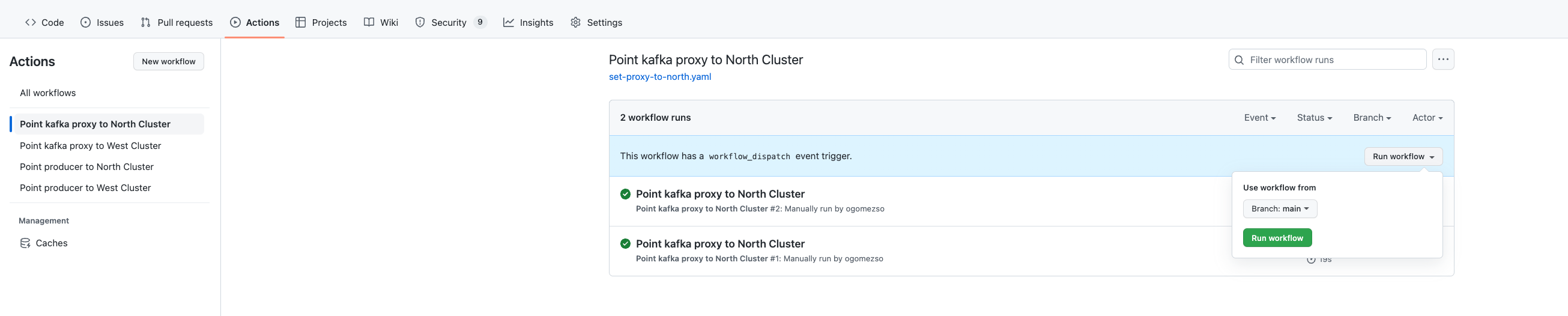This screenshot has width=1568, height=316.
Task: Click 'Manually run by ogomezso' text of run #1
Action: pos(833,259)
